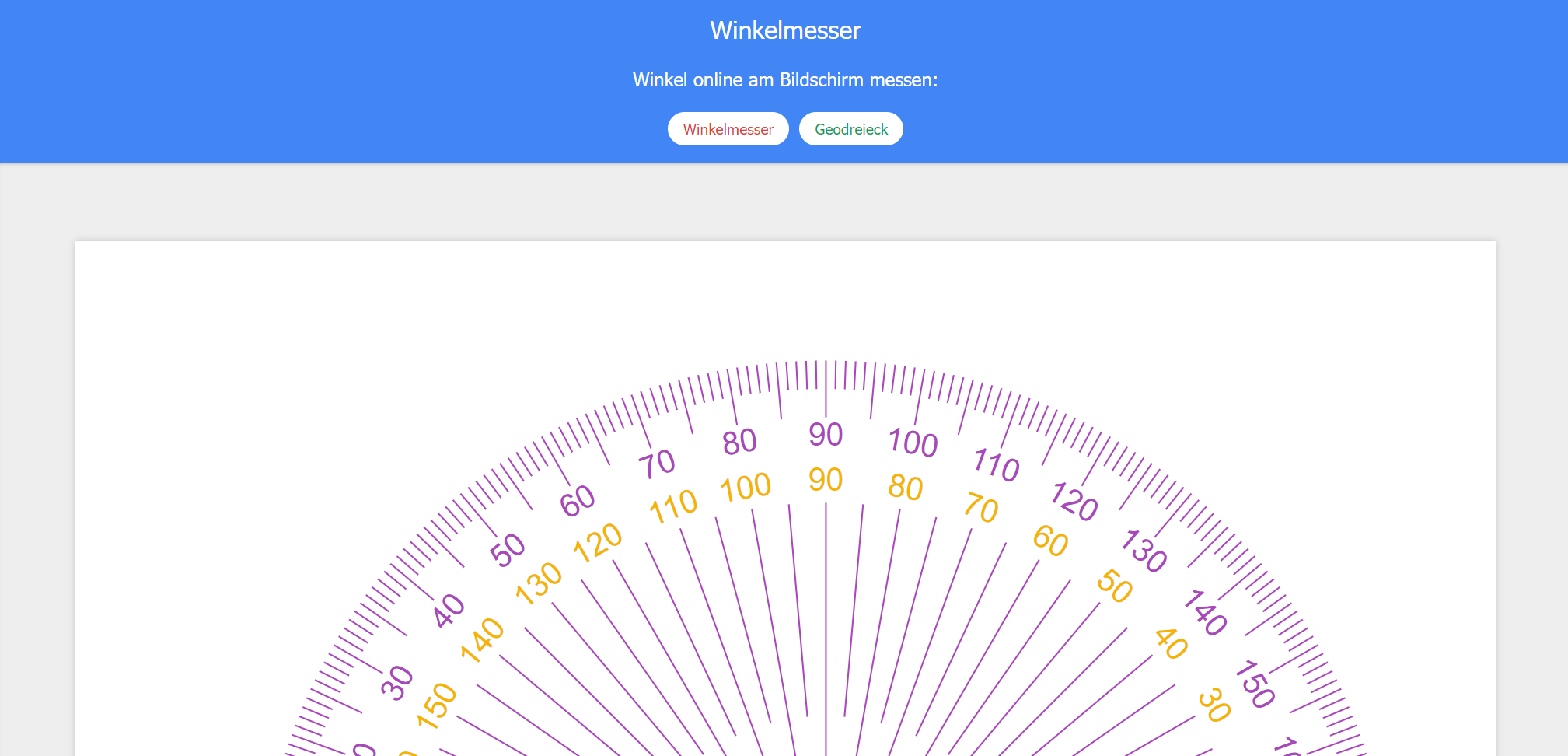Viewport: 1568px width, 756px height.
Task: Click the 'Winkel online am Bildschirm messen' subtitle
Action: [785, 80]
